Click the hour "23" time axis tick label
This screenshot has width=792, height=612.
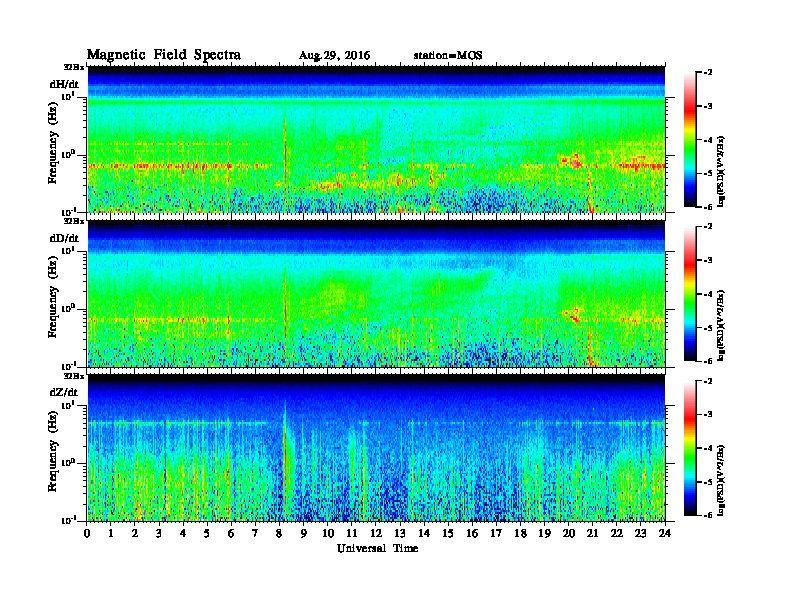(641, 534)
